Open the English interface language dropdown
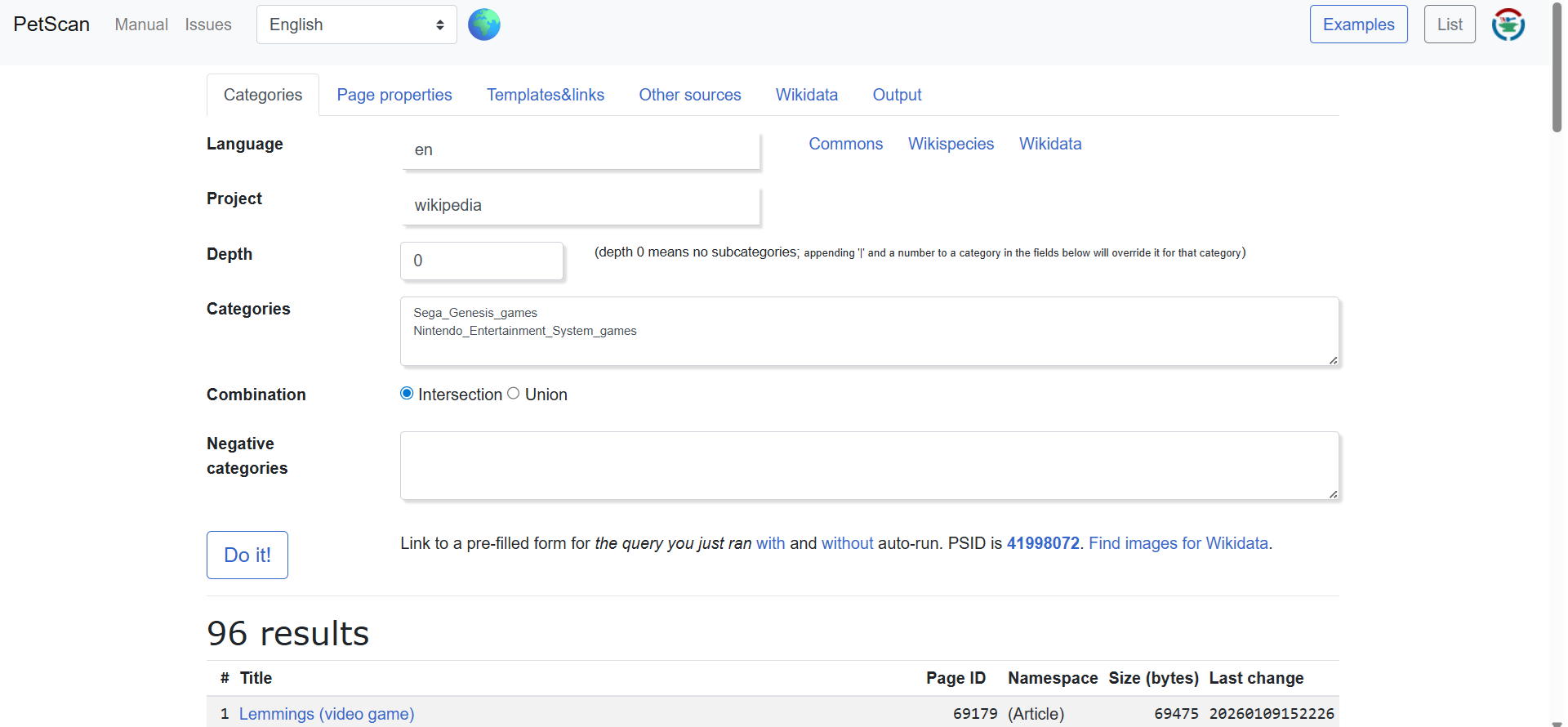 pyautogui.click(x=357, y=25)
